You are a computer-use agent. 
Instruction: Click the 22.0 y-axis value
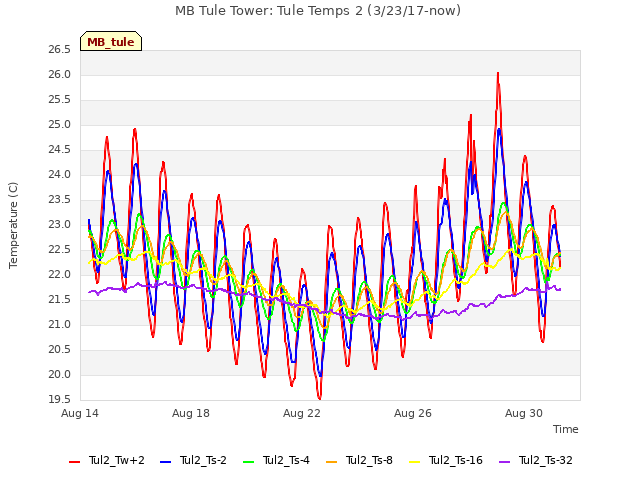click(x=60, y=275)
